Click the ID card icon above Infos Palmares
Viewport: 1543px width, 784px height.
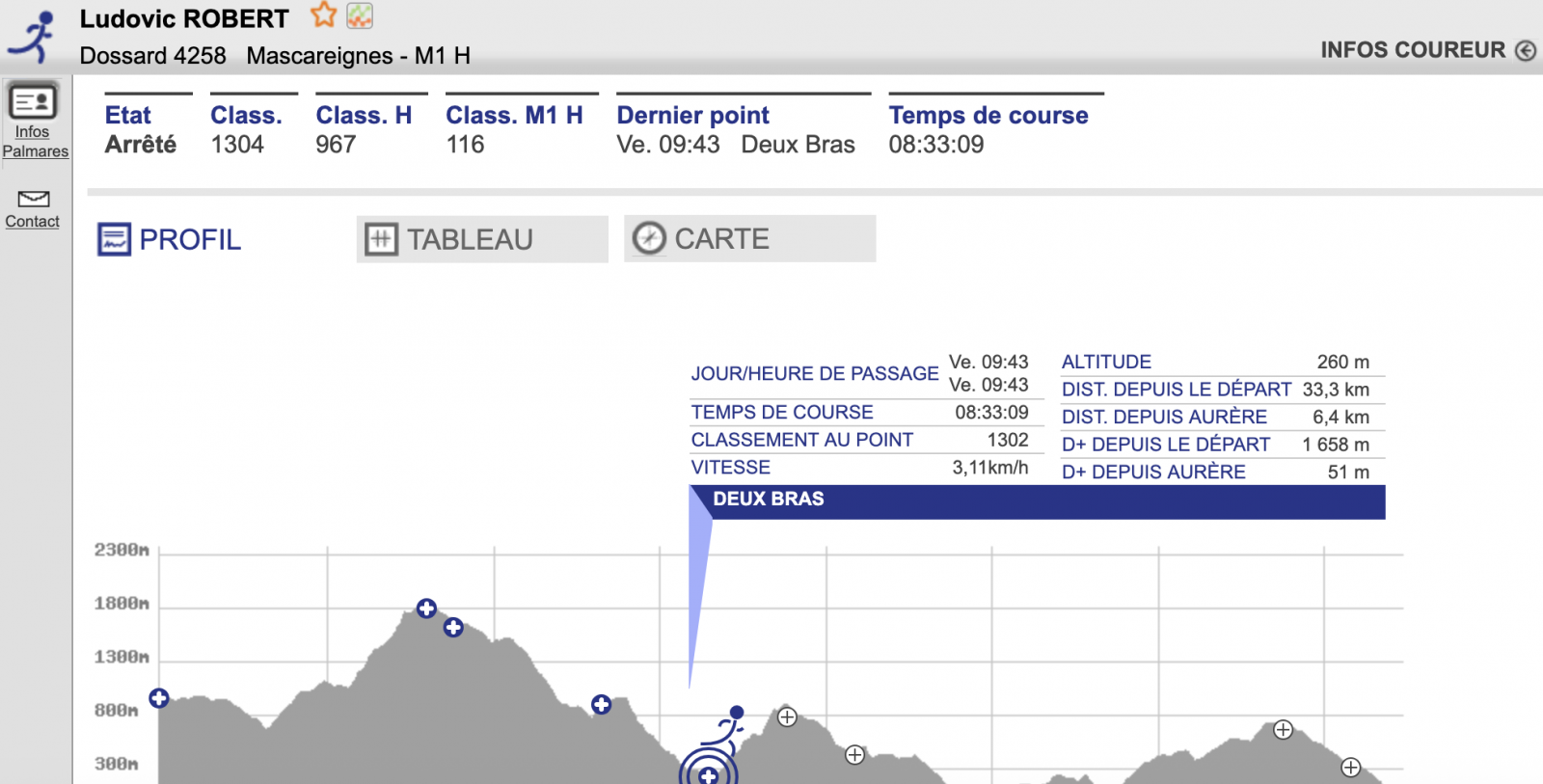(x=33, y=101)
